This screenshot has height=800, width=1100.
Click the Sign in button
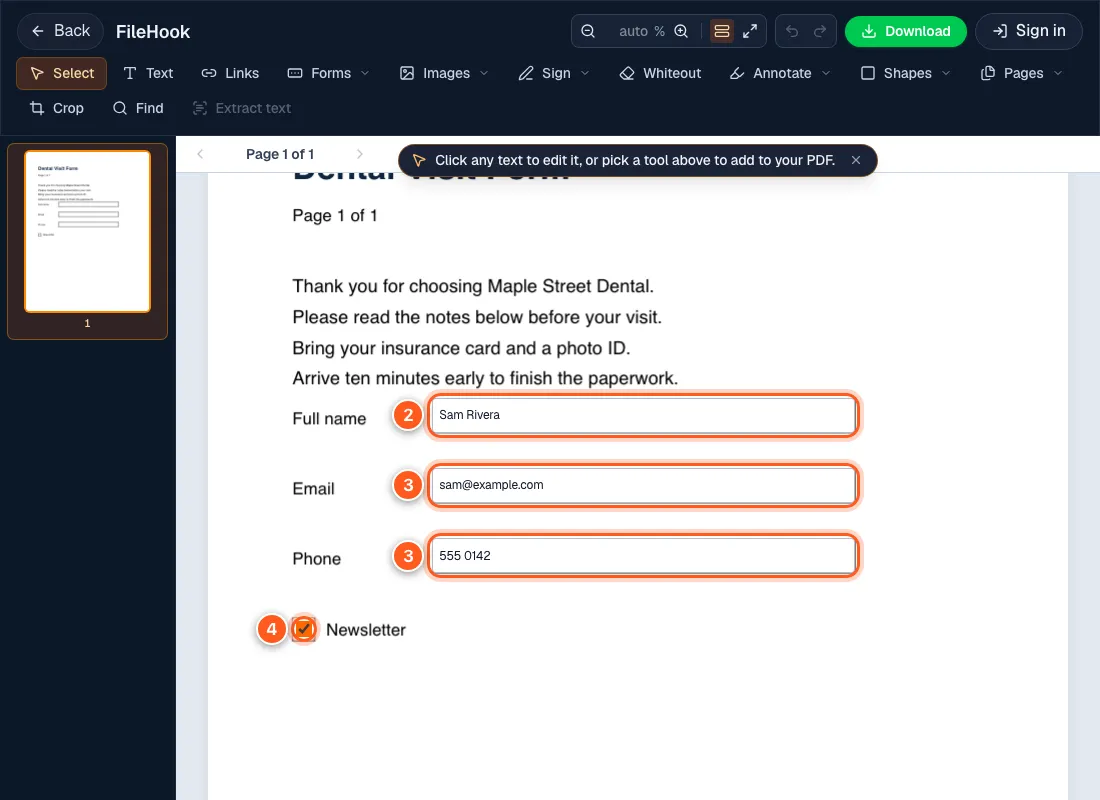click(1028, 31)
